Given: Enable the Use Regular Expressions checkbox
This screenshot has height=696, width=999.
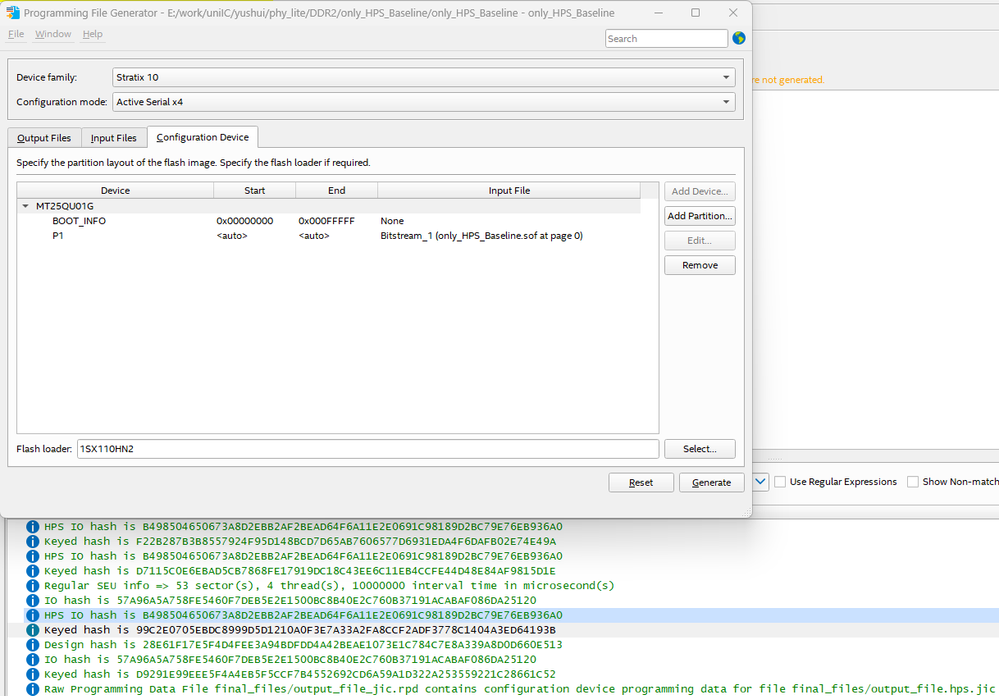Looking at the screenshot, I should click(x=780, y=482).
